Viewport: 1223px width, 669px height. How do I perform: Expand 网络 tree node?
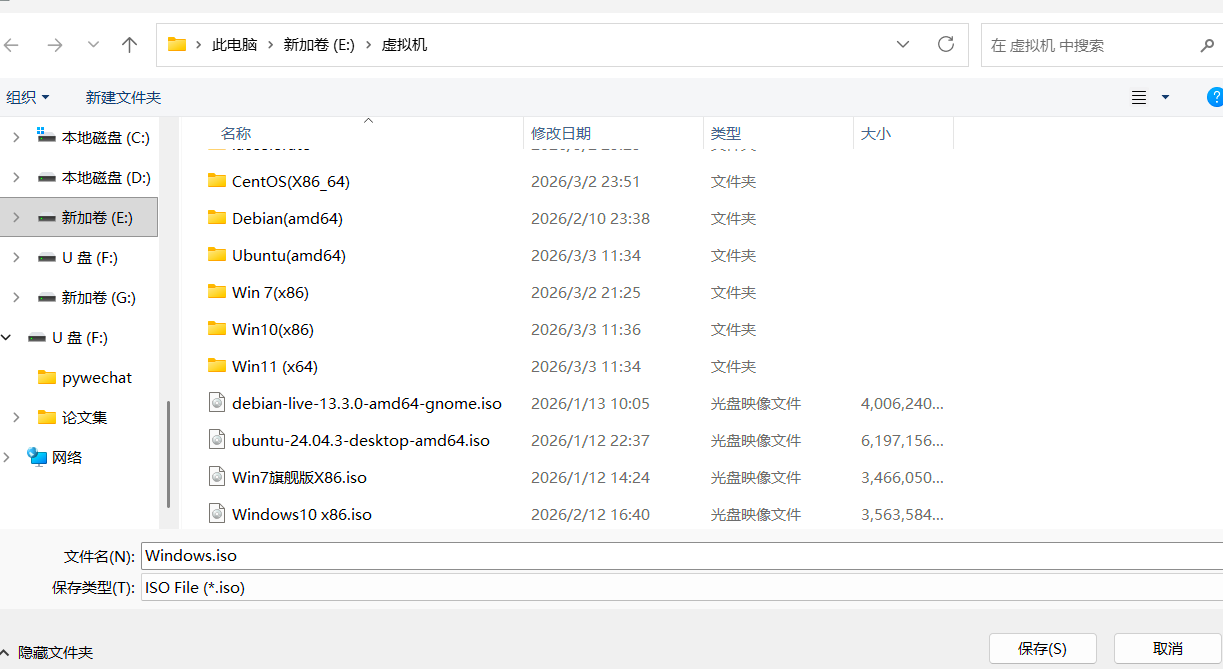[x=7, y=457]
